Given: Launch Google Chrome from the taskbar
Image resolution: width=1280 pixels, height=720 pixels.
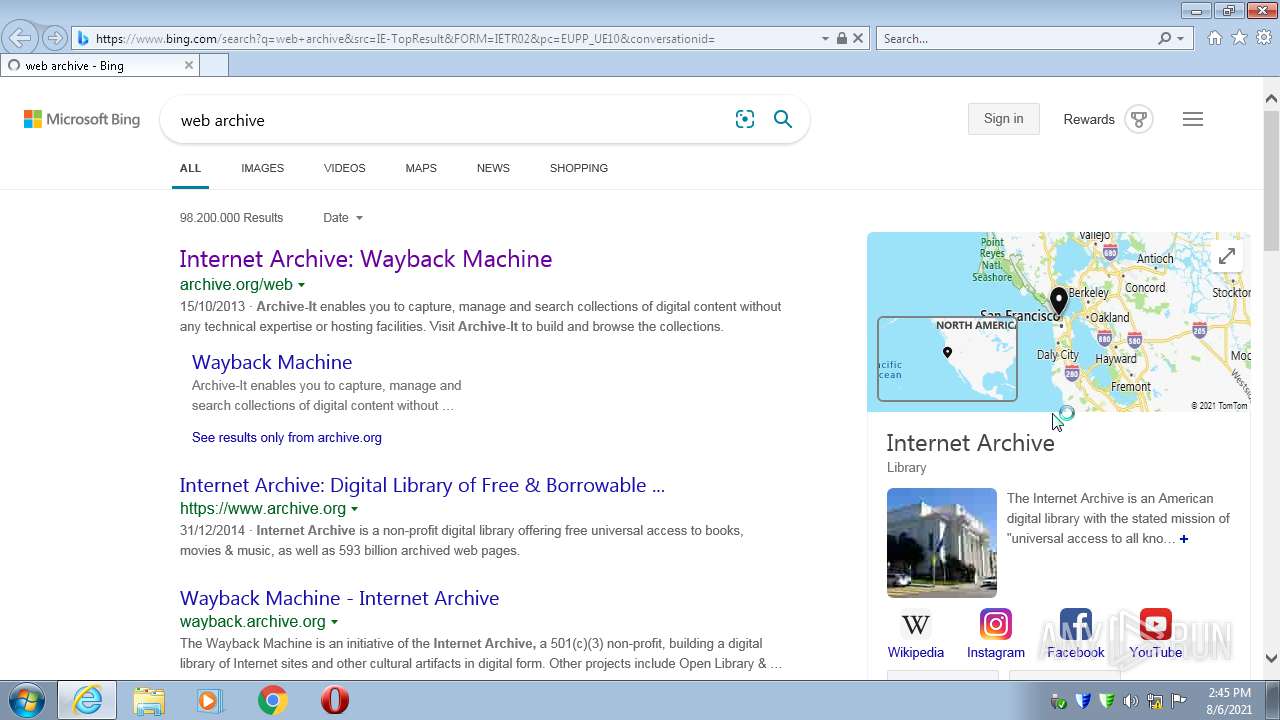Looking at the screenshot, I should 272,700.
